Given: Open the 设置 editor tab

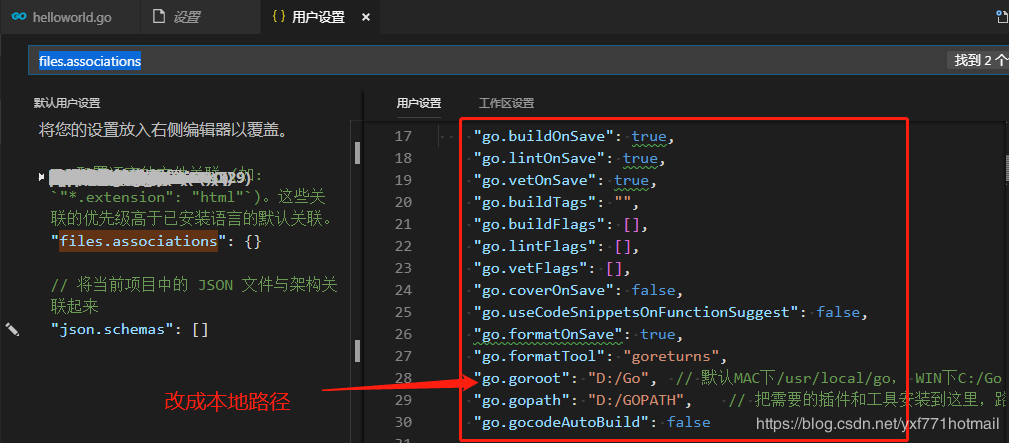Looking at the screenshot, I should click(201, 17).
